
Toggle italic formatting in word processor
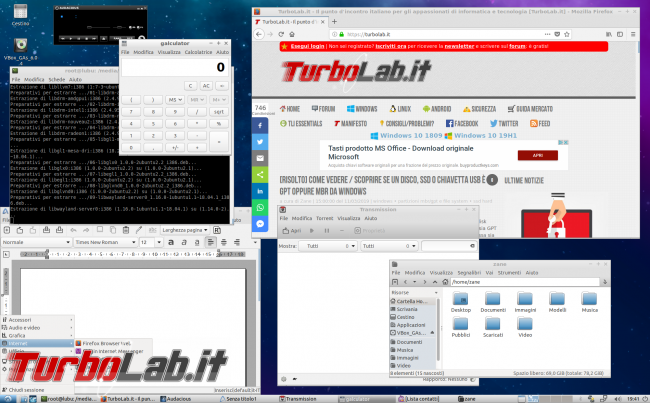click(184, 242)
